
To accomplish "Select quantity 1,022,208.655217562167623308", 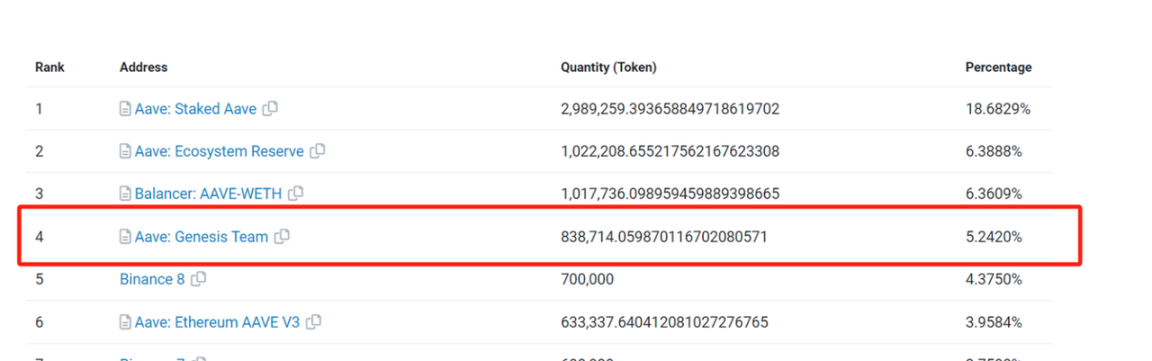I will [670, 151].
